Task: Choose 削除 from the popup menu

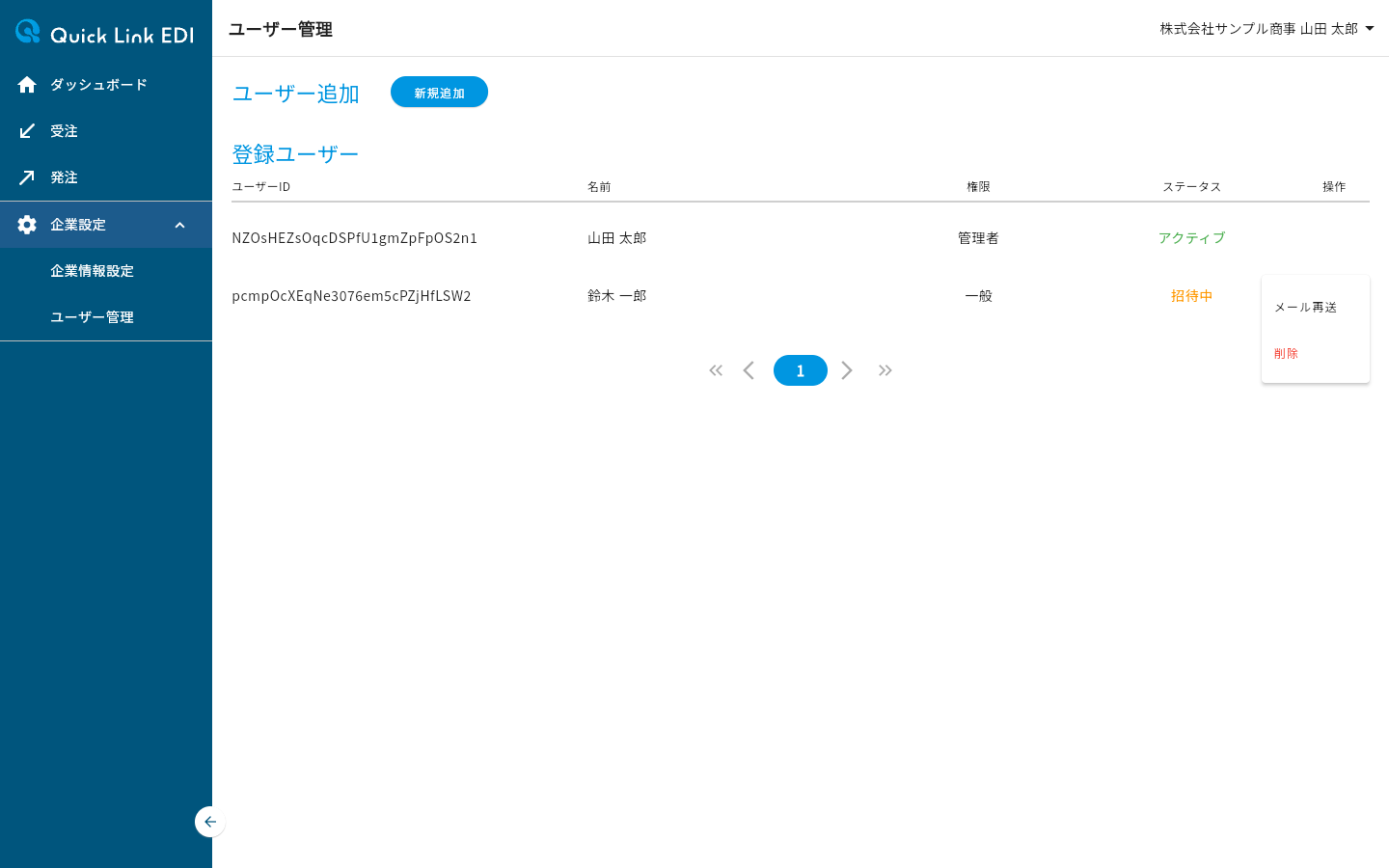Action: pyautogui.click(x=1316, y=353)
